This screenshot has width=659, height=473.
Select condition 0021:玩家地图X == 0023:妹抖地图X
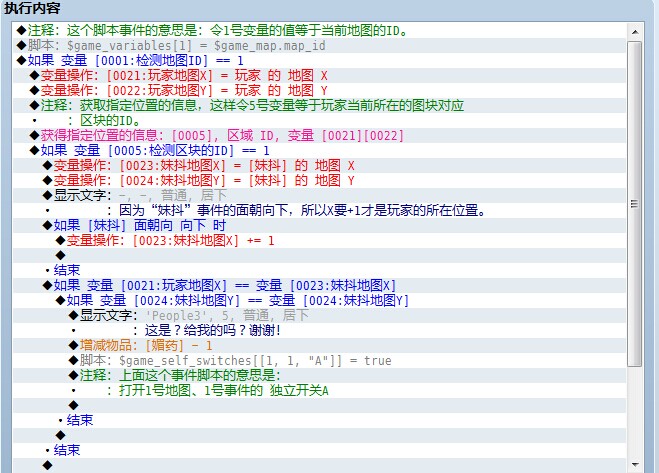(x=319, y=285)
